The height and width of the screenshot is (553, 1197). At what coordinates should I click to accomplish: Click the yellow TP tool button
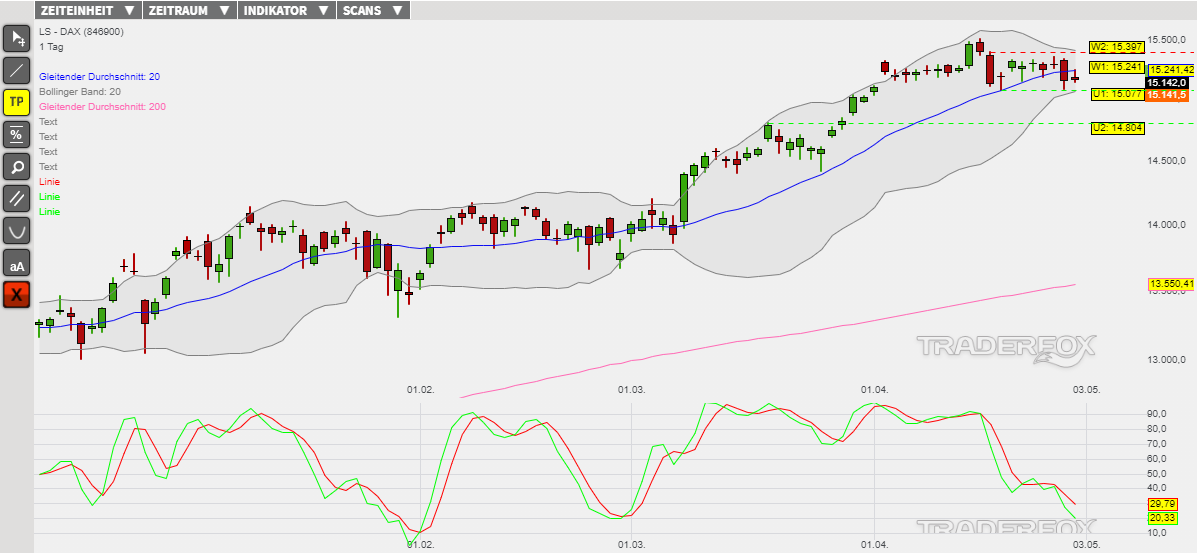click(17, 102)
